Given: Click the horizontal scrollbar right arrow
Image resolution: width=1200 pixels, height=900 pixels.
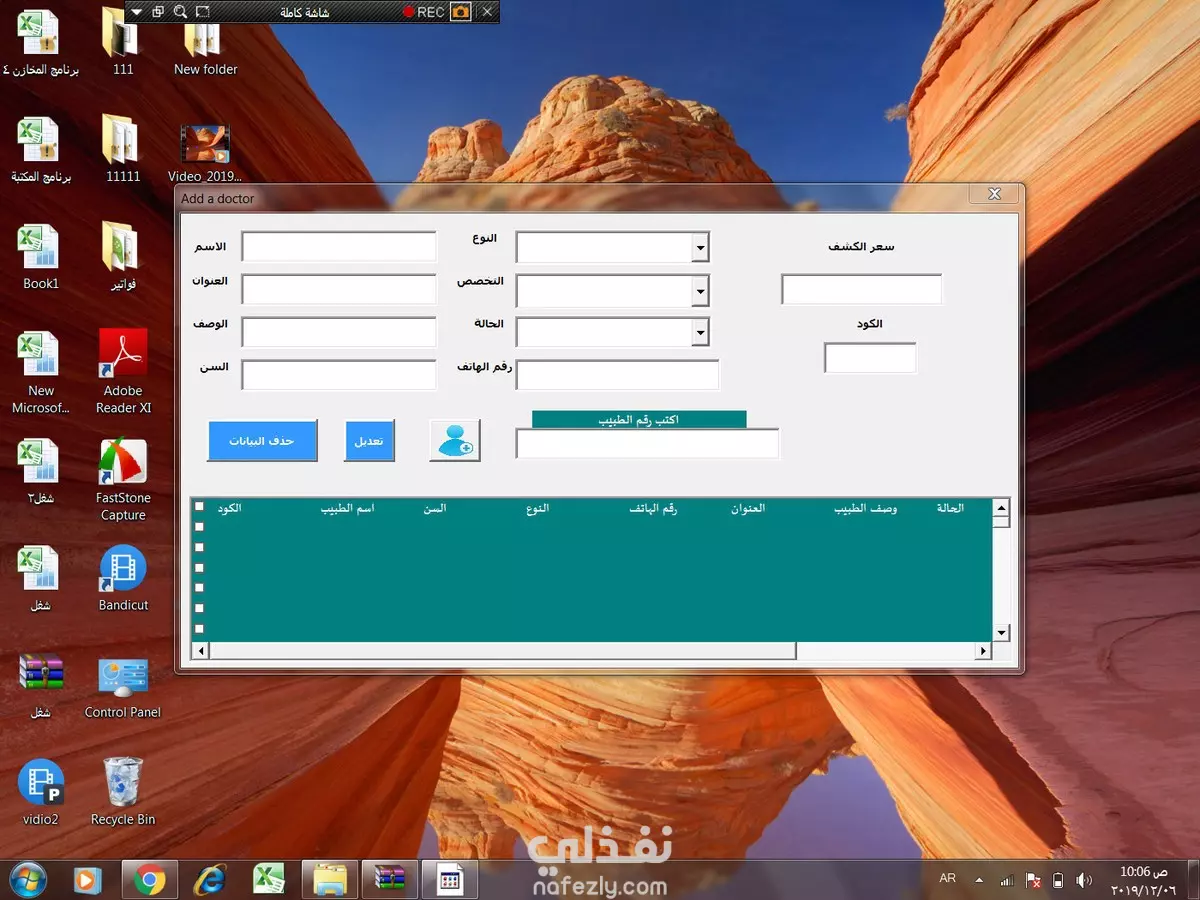Looking at the screenshot, I should (x=983, y=651).
